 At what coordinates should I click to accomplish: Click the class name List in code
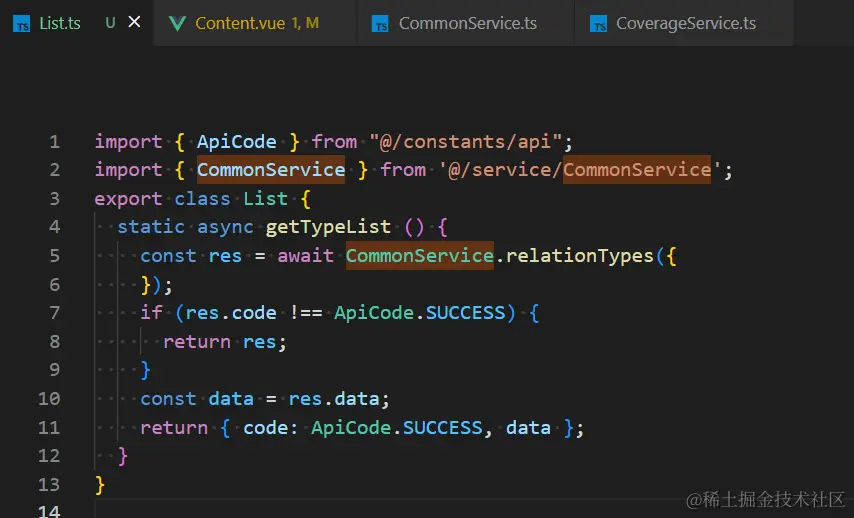tap(265, 199)
